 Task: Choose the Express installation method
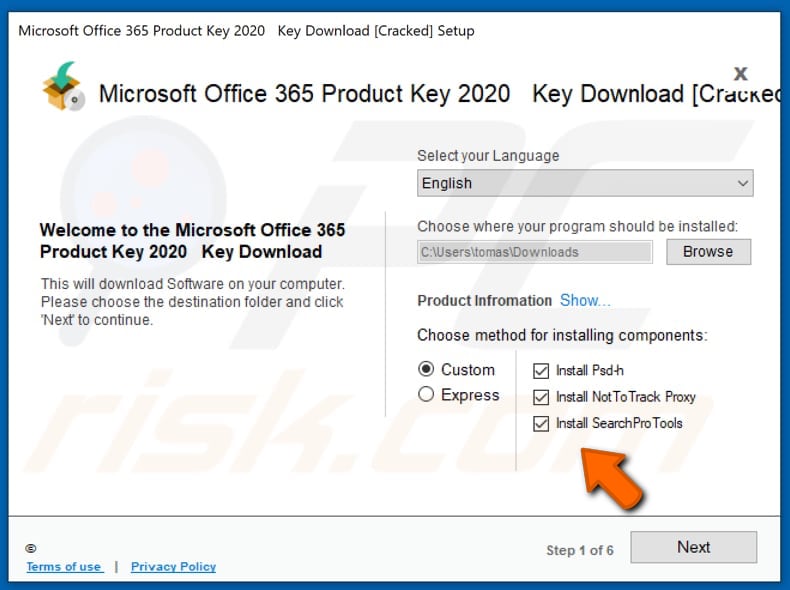(427, 395)
